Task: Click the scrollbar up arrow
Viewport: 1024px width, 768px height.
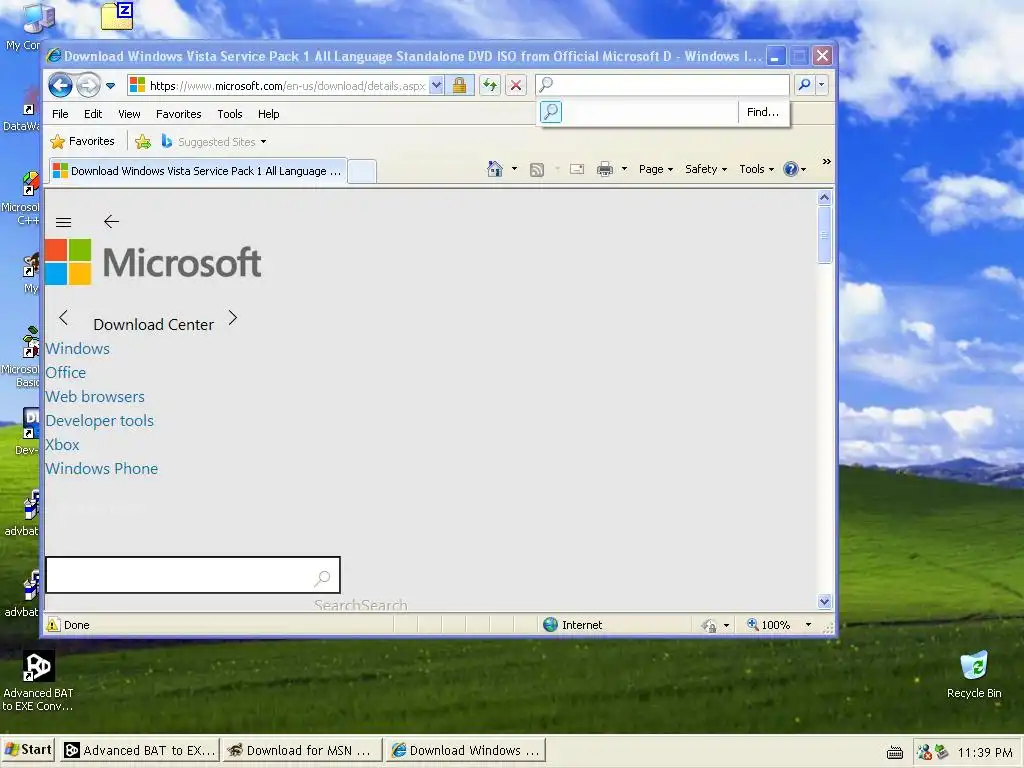Action: [824, 197]
